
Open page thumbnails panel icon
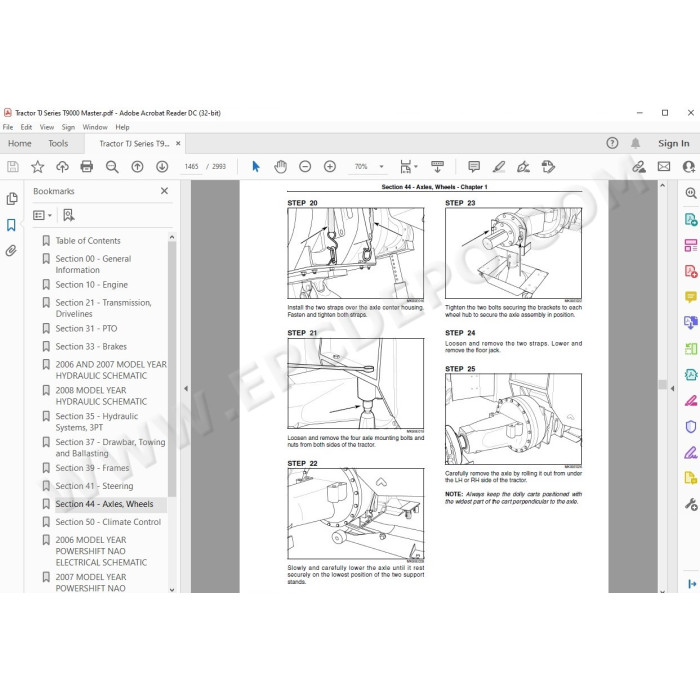pyautogui.click(x=12, y=199)
